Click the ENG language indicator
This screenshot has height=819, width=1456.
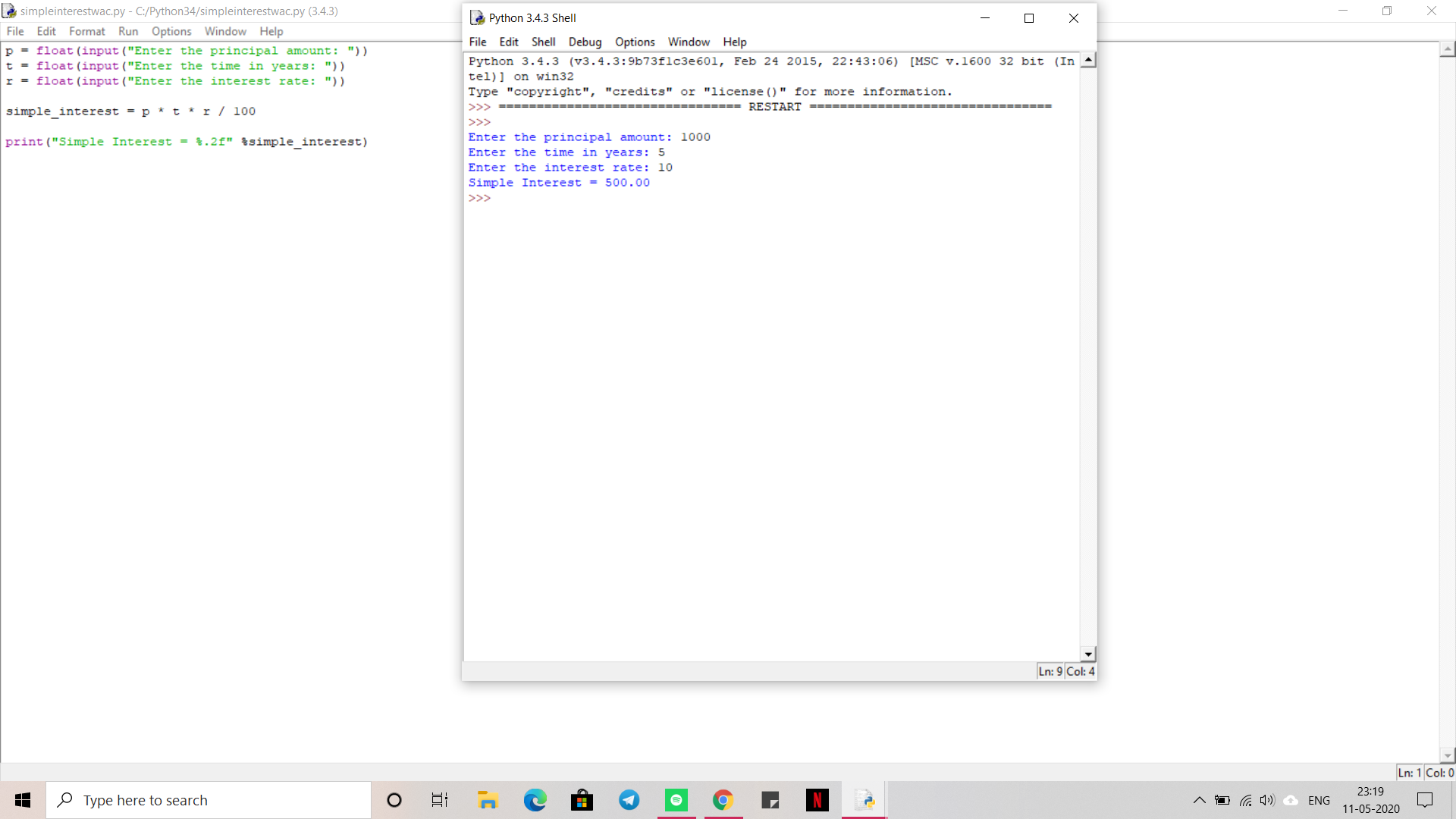pos(1319,800)
